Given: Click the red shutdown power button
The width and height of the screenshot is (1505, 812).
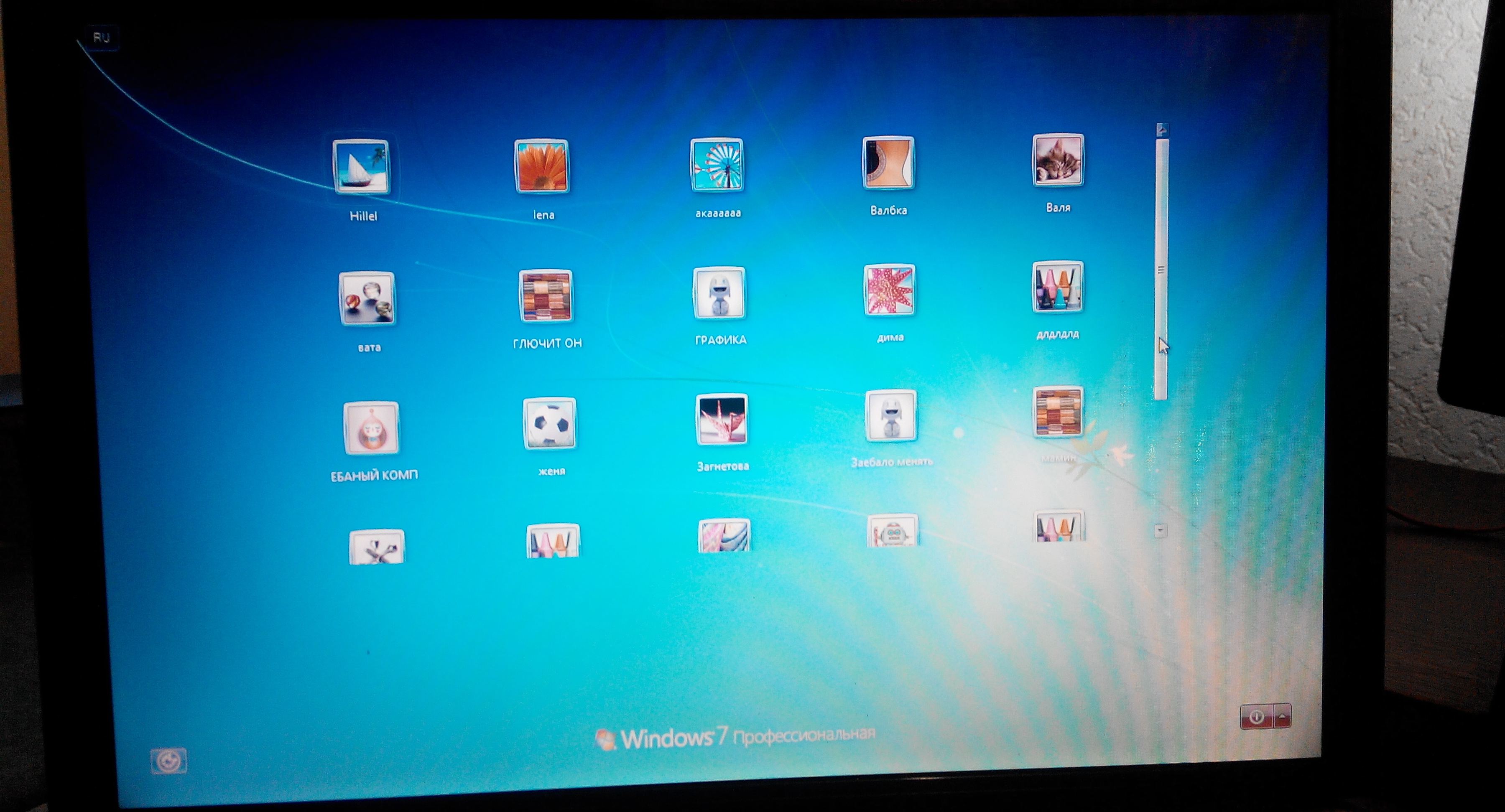Looking at the screenshot, I should (x=1257, y=717).
